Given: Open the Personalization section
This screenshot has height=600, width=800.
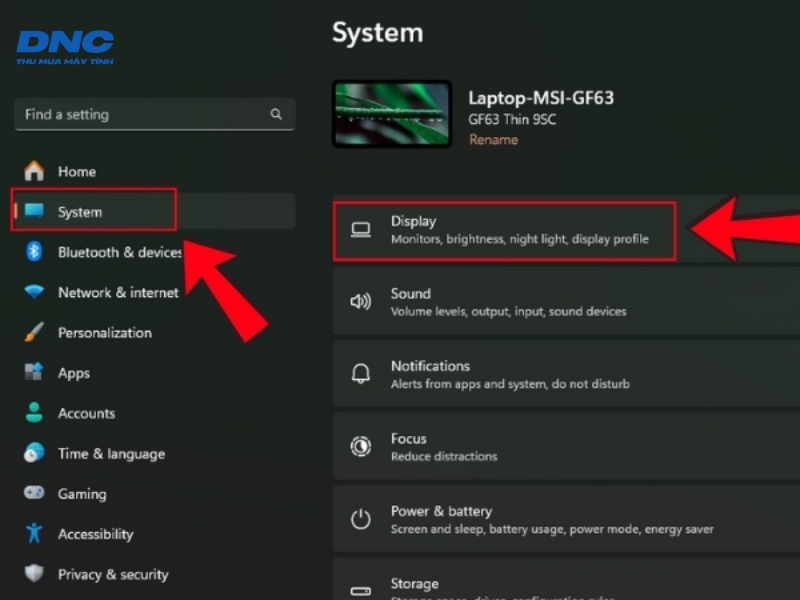Looking at the screenshot, I should coord(155,333).
